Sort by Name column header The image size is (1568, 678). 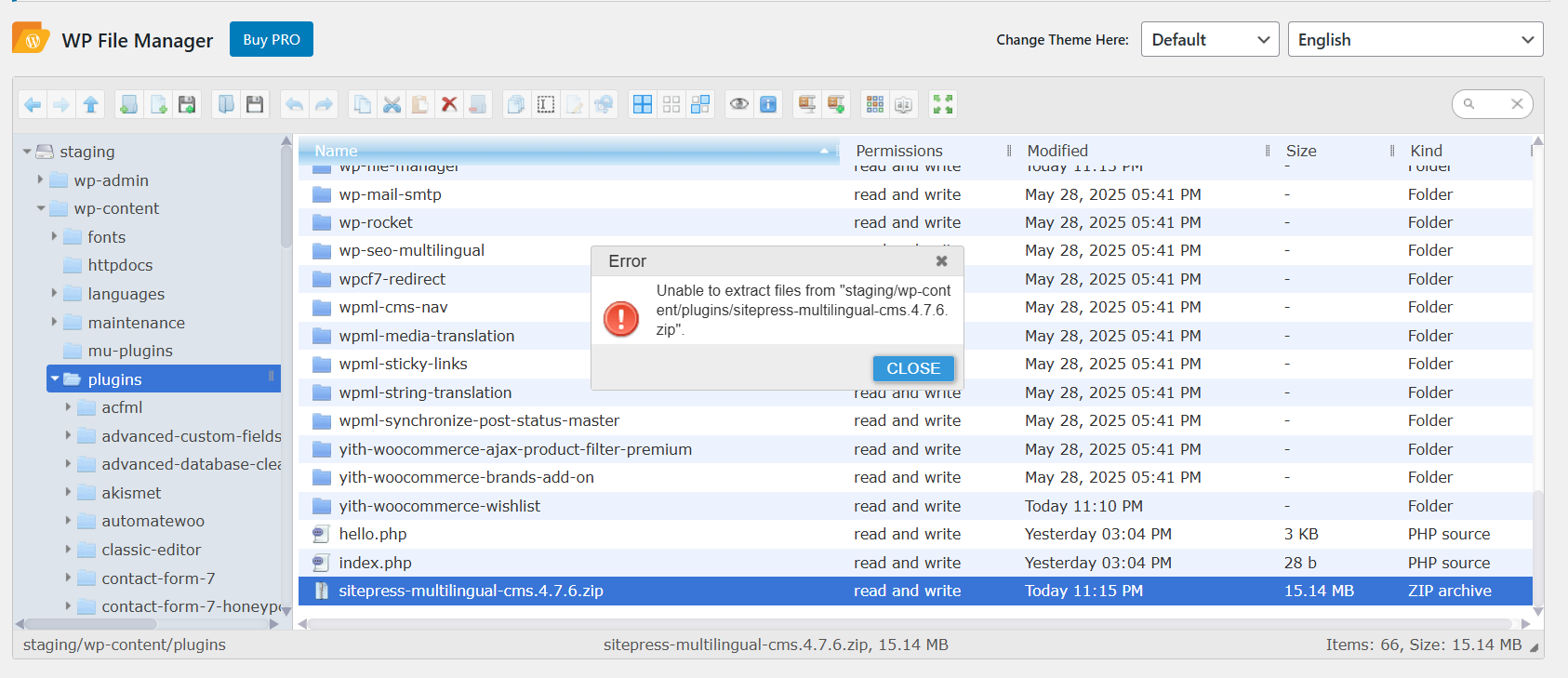(569, 151)
